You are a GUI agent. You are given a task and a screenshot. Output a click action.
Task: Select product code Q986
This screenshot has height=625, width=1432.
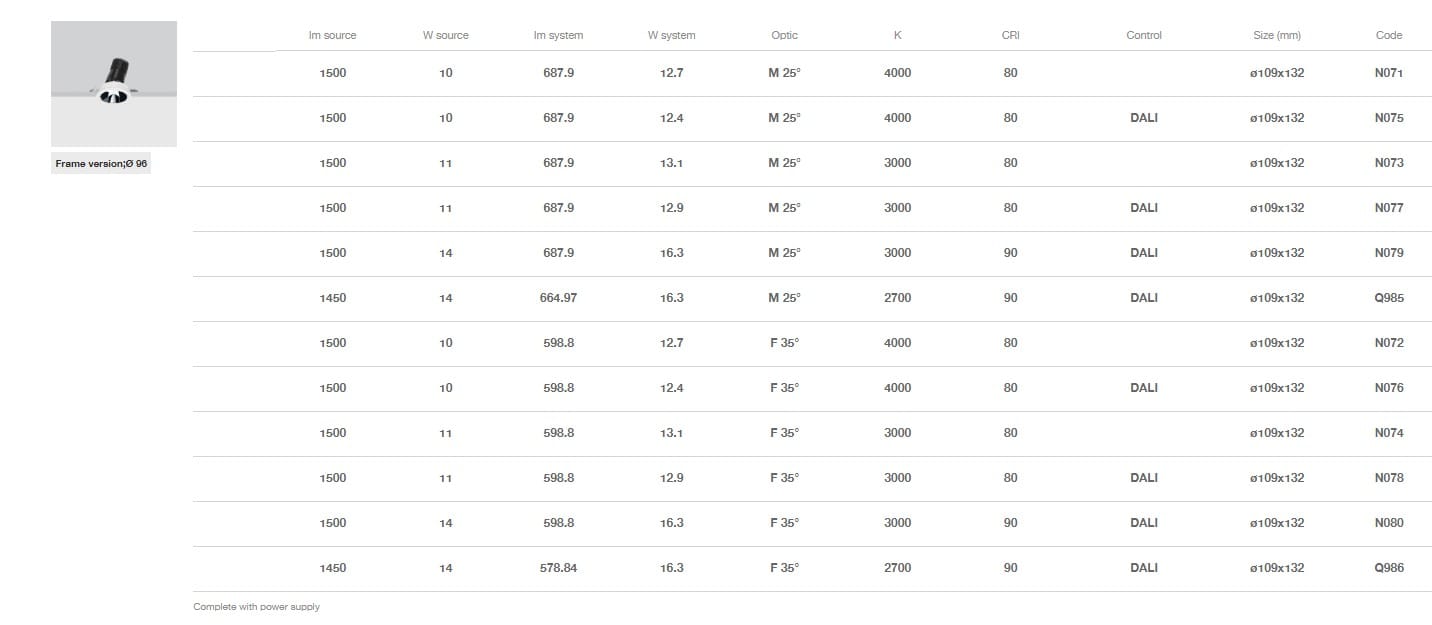click(1389, 568)
